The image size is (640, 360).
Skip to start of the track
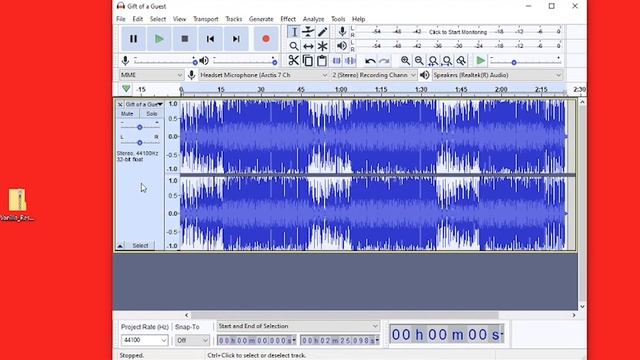click(x=210, y=39)
